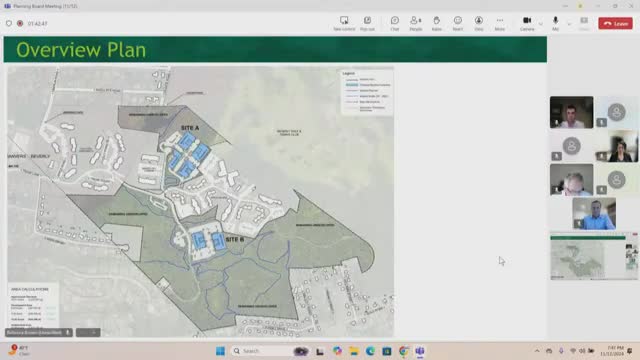The height and width of the screenshot is (360, 640).
Task: Click the taskbar Search box
Action: tap(271, 351)
